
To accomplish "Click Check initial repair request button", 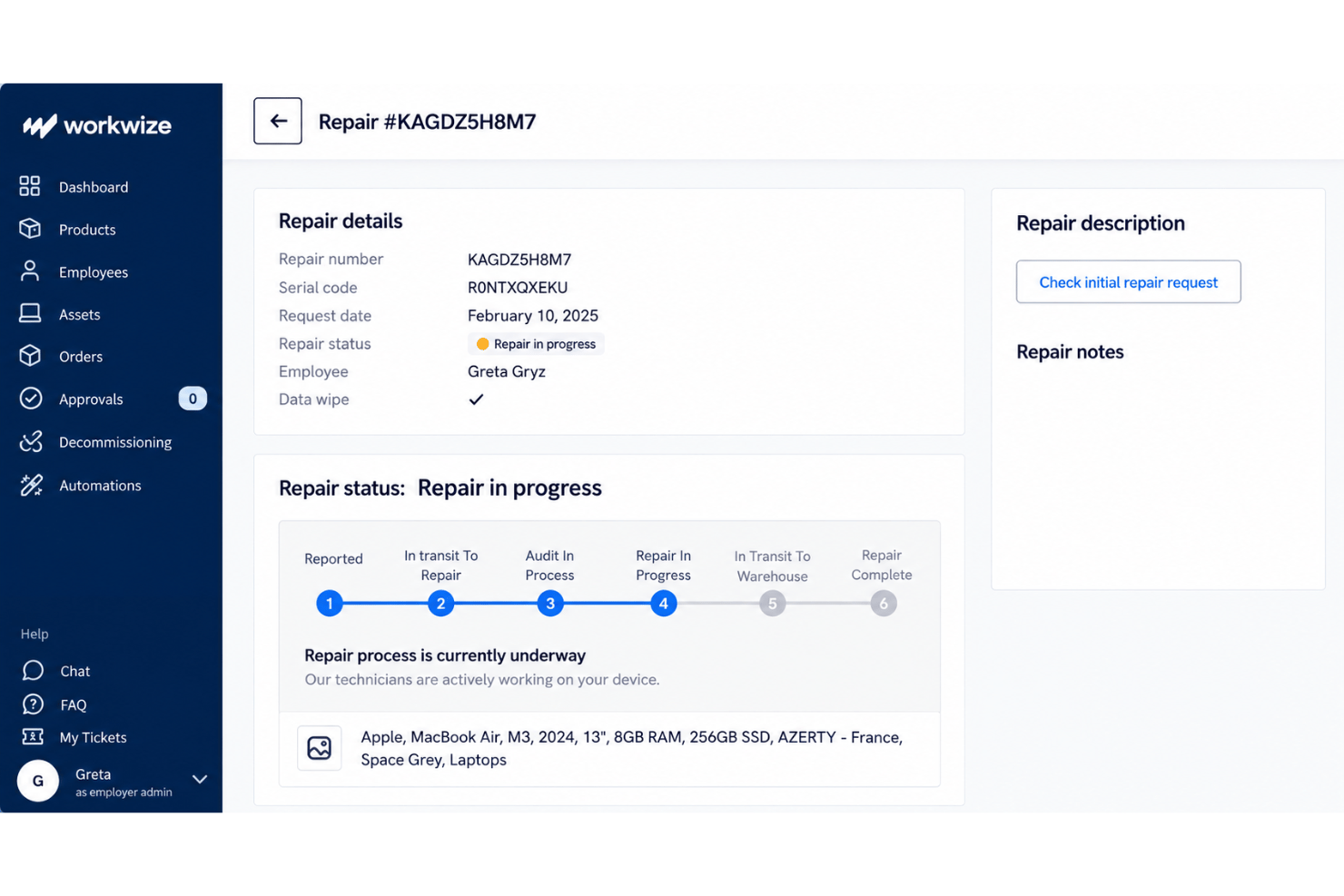I will pos(1129,282).
